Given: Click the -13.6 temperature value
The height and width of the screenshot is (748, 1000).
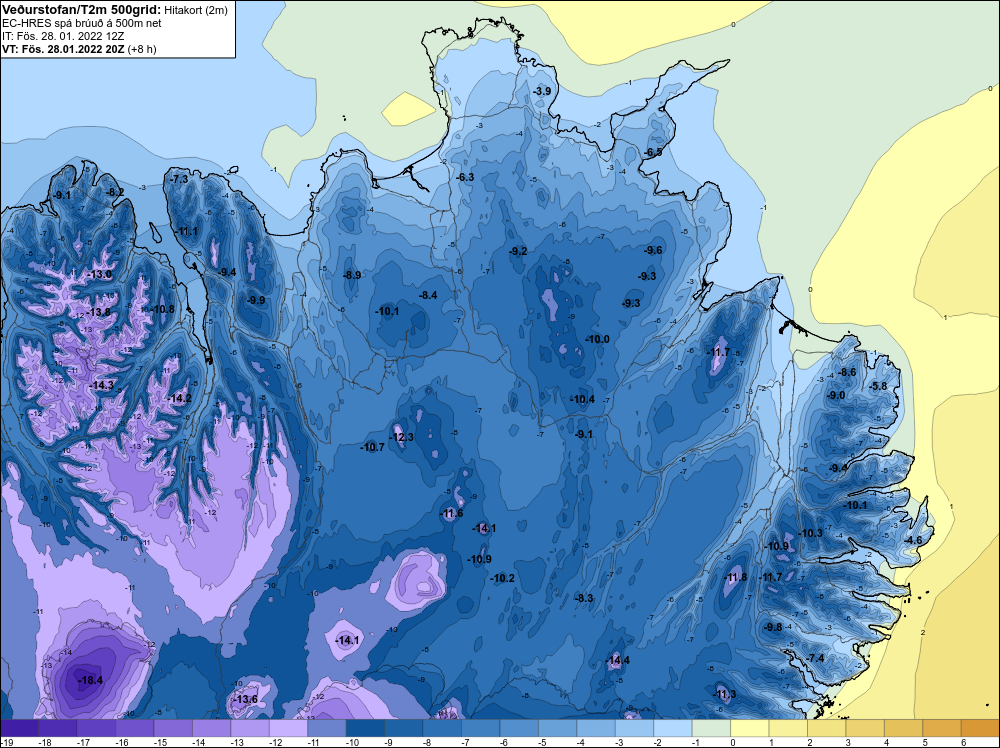Looking at the screenshot, I should click(x=246, y=699).
